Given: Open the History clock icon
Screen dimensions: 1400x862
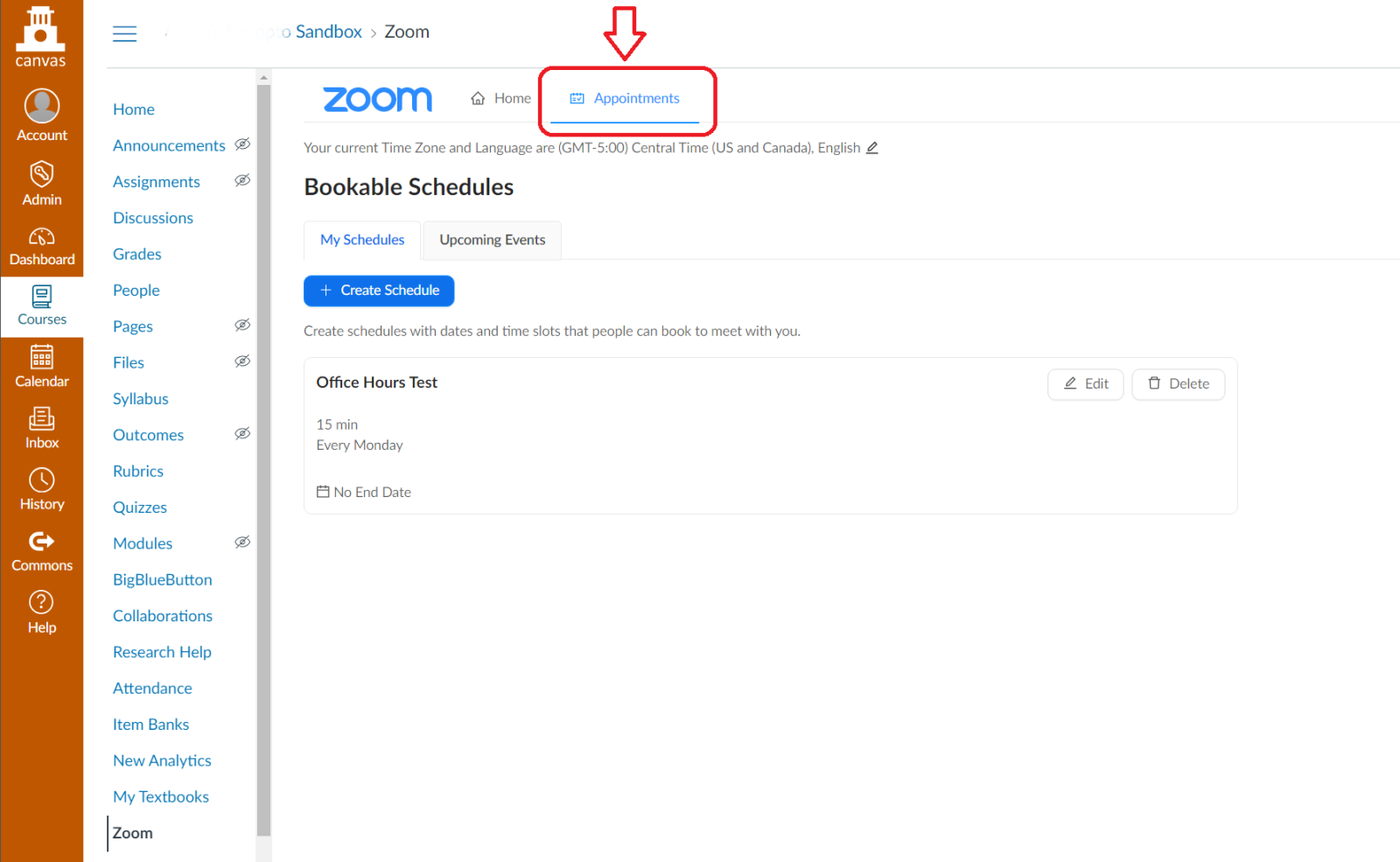Looking at the screenshot, I should 42,480.
